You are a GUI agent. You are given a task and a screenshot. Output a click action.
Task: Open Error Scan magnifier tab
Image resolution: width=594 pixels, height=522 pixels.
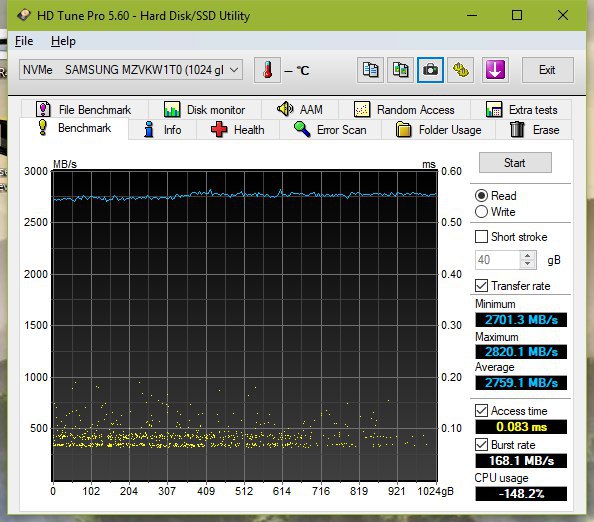(x=330, y=130)
